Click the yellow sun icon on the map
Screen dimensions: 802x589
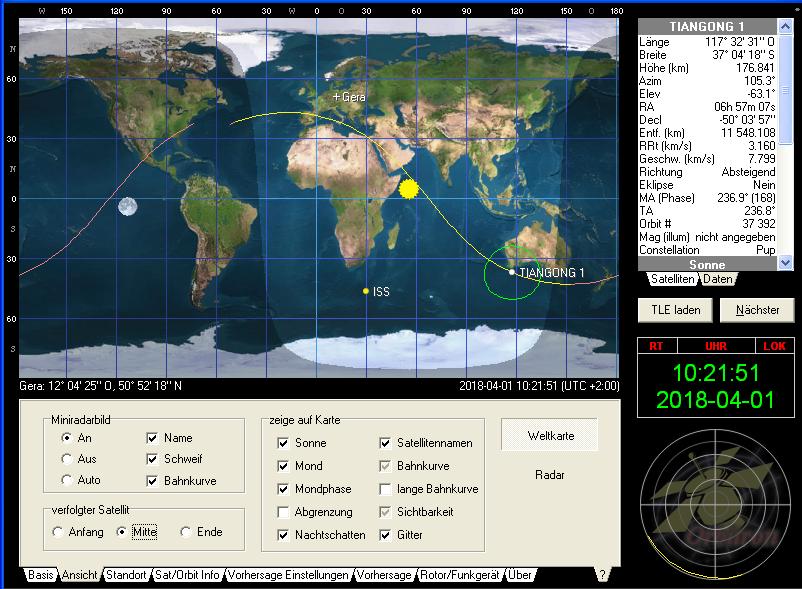[408, 188]
